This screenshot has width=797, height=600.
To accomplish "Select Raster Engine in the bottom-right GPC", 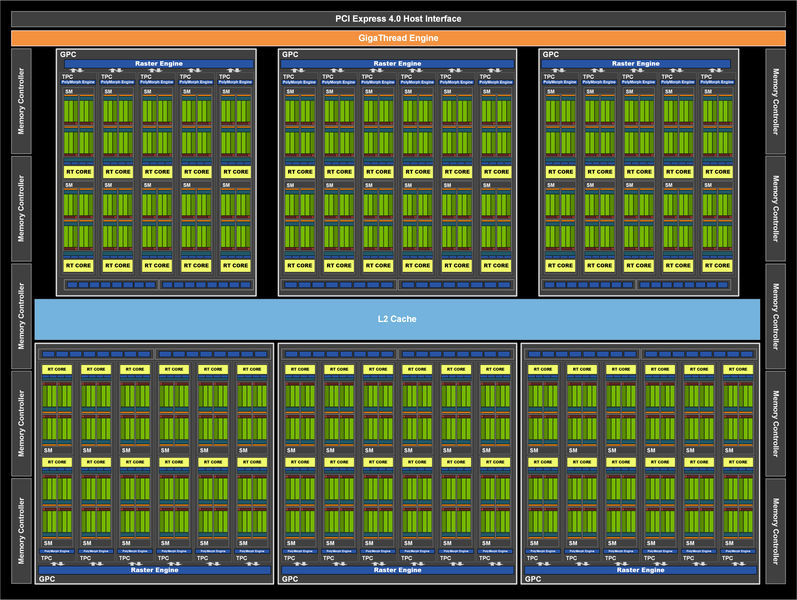I will (x=640, y=570).
